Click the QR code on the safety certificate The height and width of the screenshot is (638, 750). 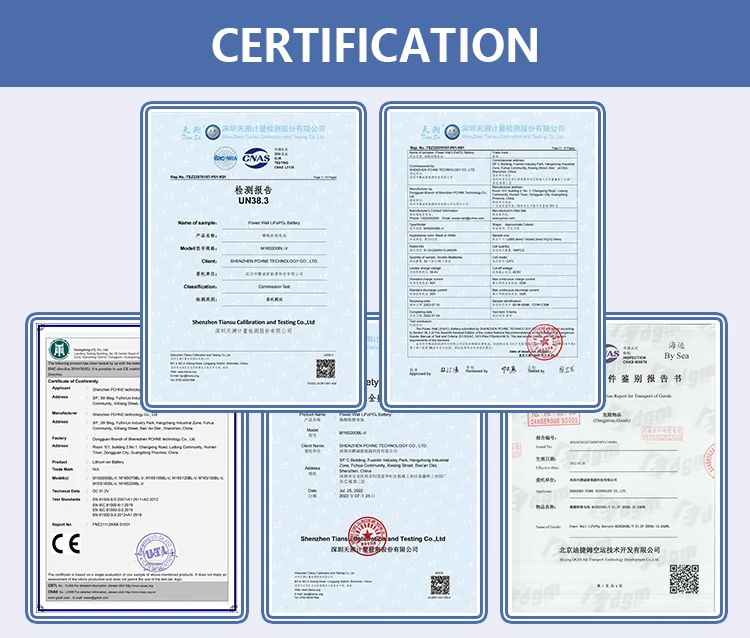[x=440, y=585]
